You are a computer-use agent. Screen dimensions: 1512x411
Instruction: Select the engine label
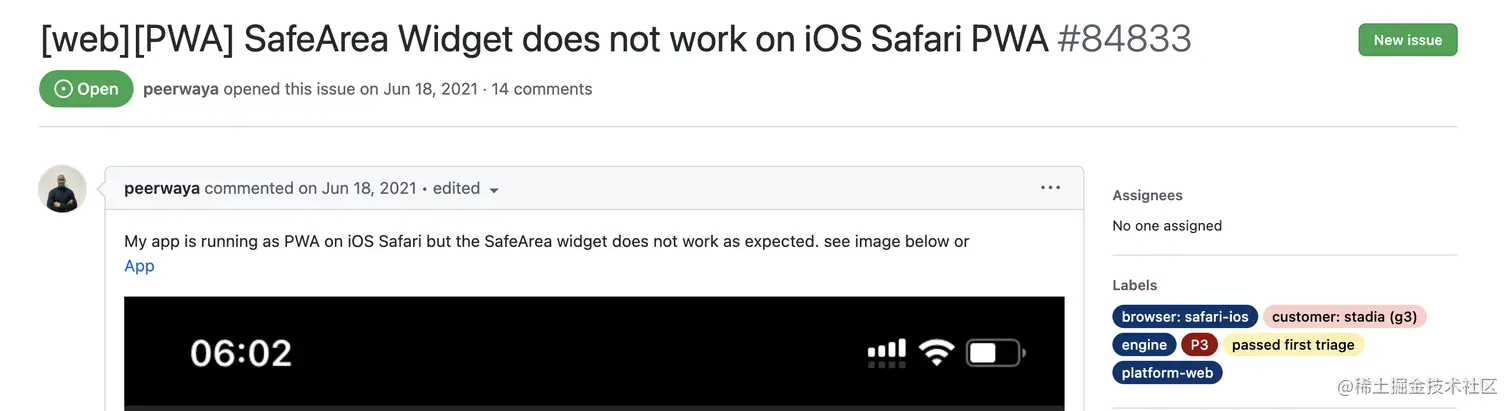point(1144,345)
